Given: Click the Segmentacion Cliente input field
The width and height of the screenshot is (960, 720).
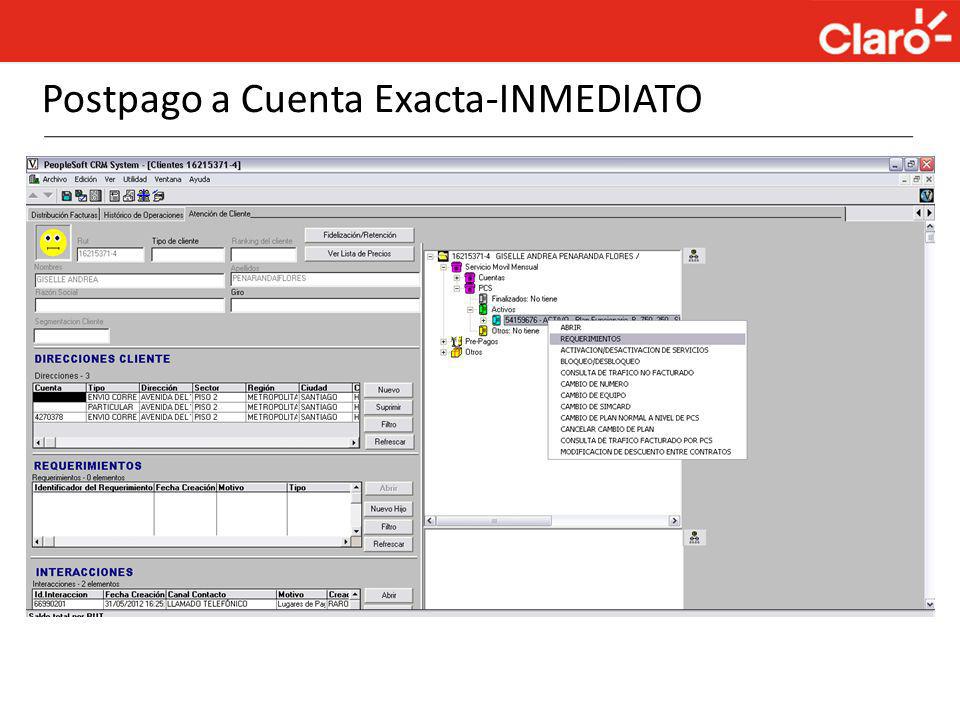Looking at the screenshot, I should pos(72,336).
